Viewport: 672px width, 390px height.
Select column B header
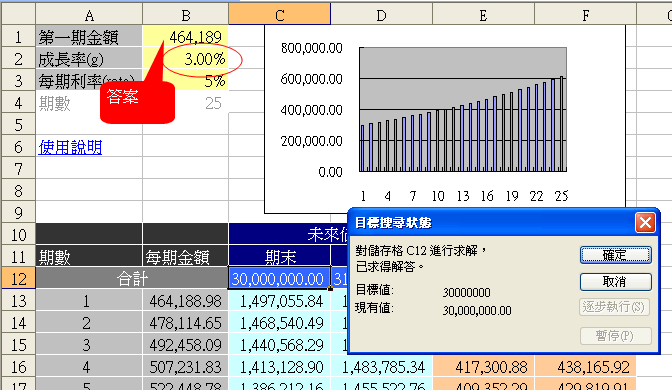(x=186, y=15)
